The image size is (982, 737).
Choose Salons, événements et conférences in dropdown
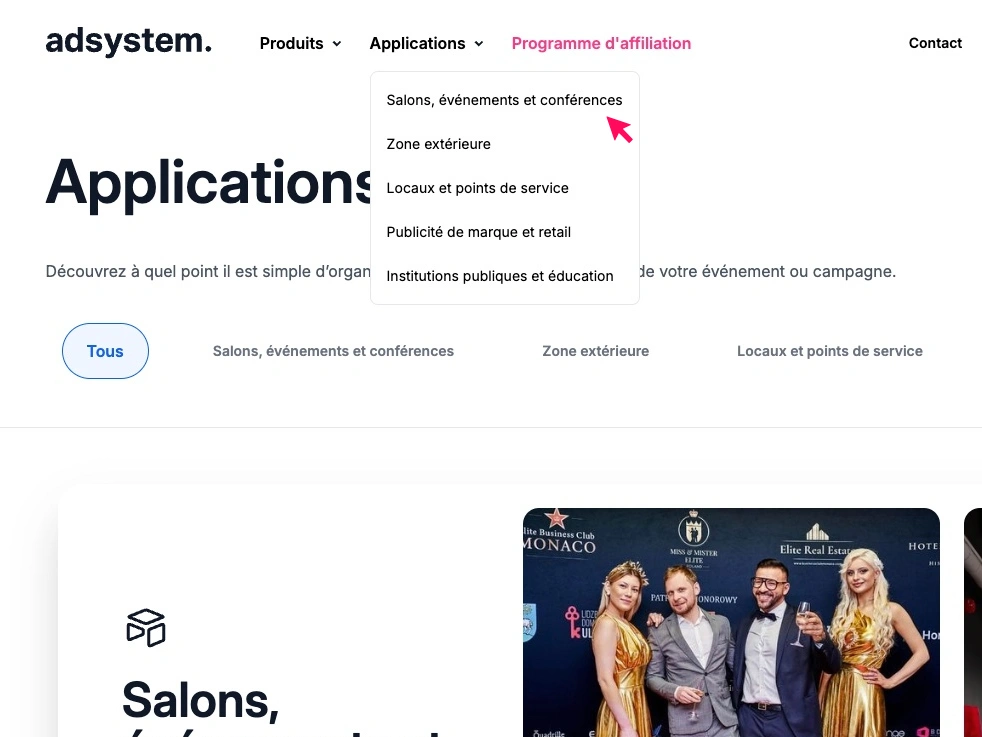pyautogui.click(x=504, y=100)
